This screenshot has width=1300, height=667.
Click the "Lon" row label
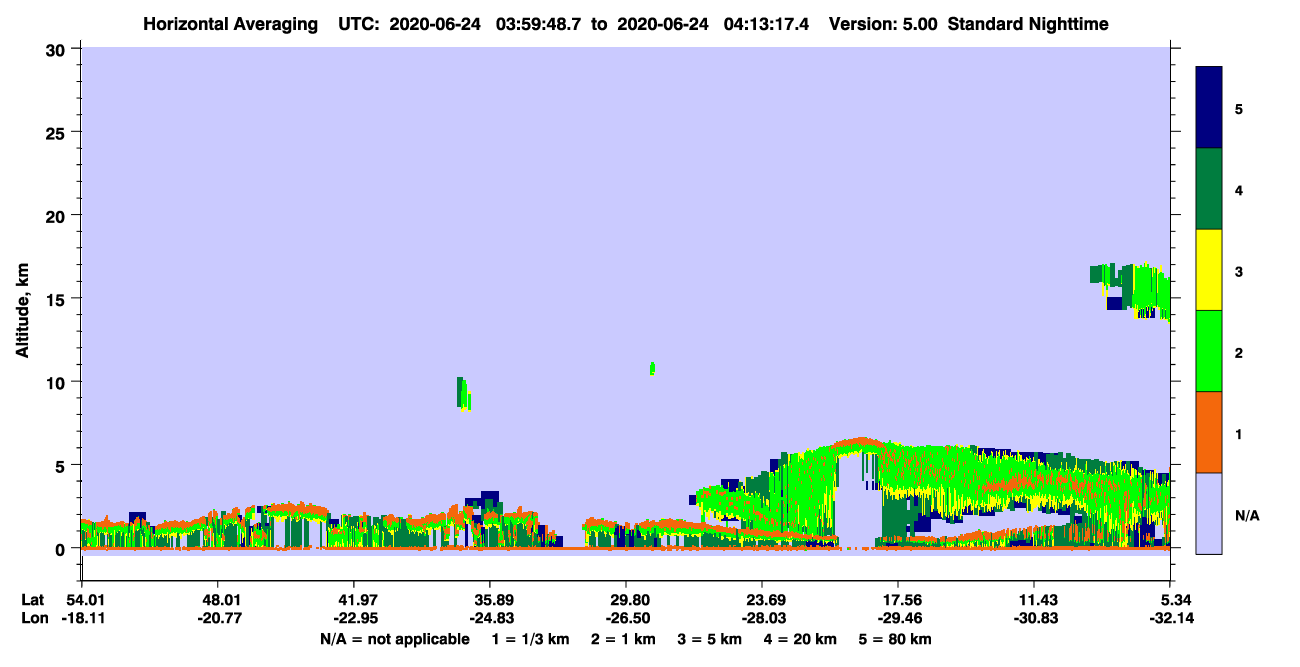(33, 618)
